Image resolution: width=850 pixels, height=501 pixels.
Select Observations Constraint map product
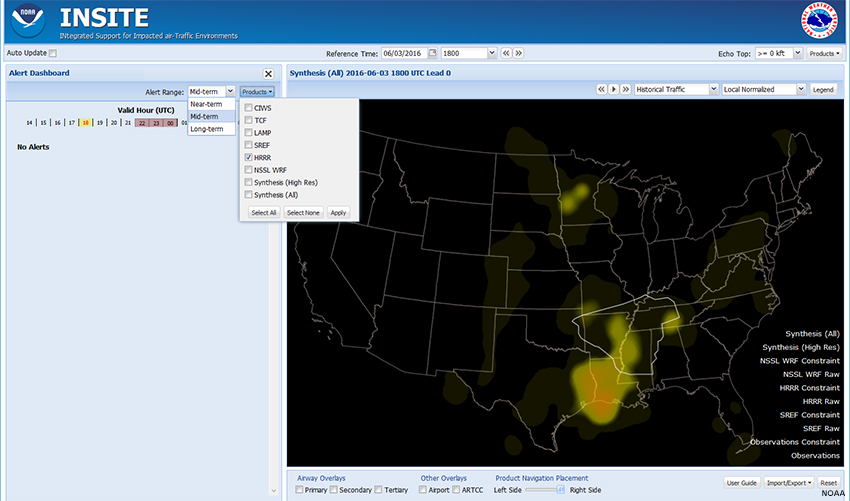pyautogui.click(x=795, y=442)
